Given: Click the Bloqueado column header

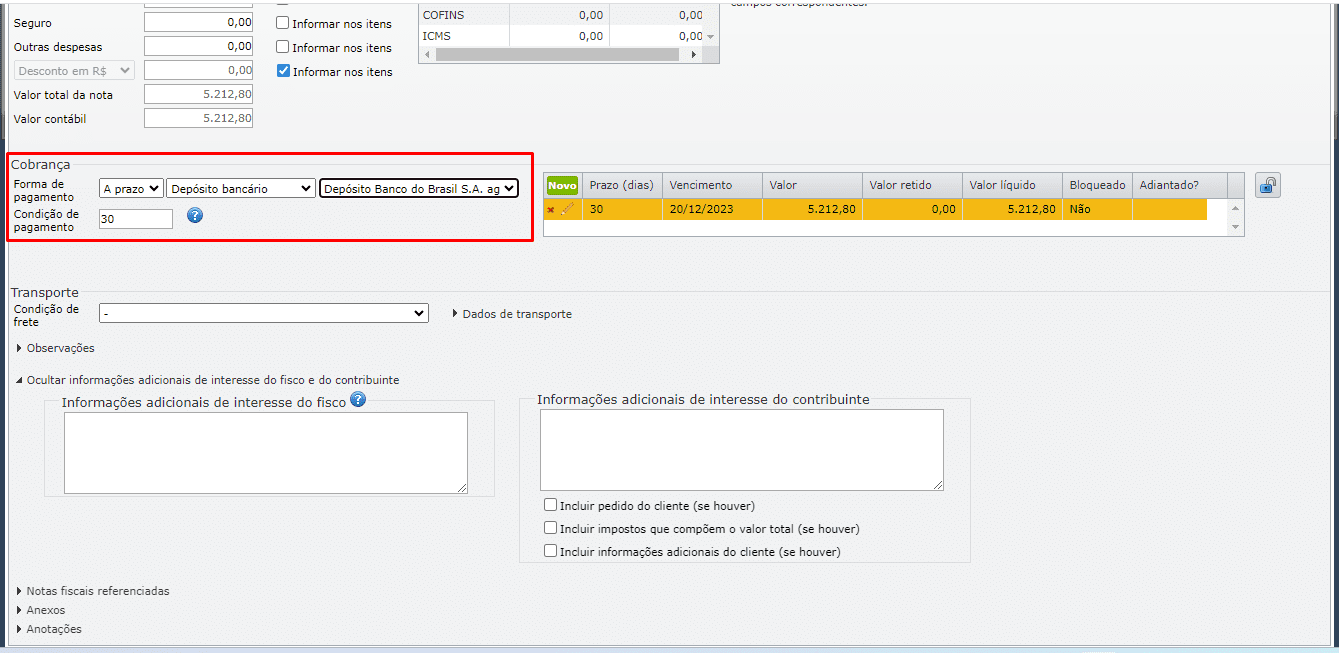Looking at the screenshot, I should [1097, 185].
